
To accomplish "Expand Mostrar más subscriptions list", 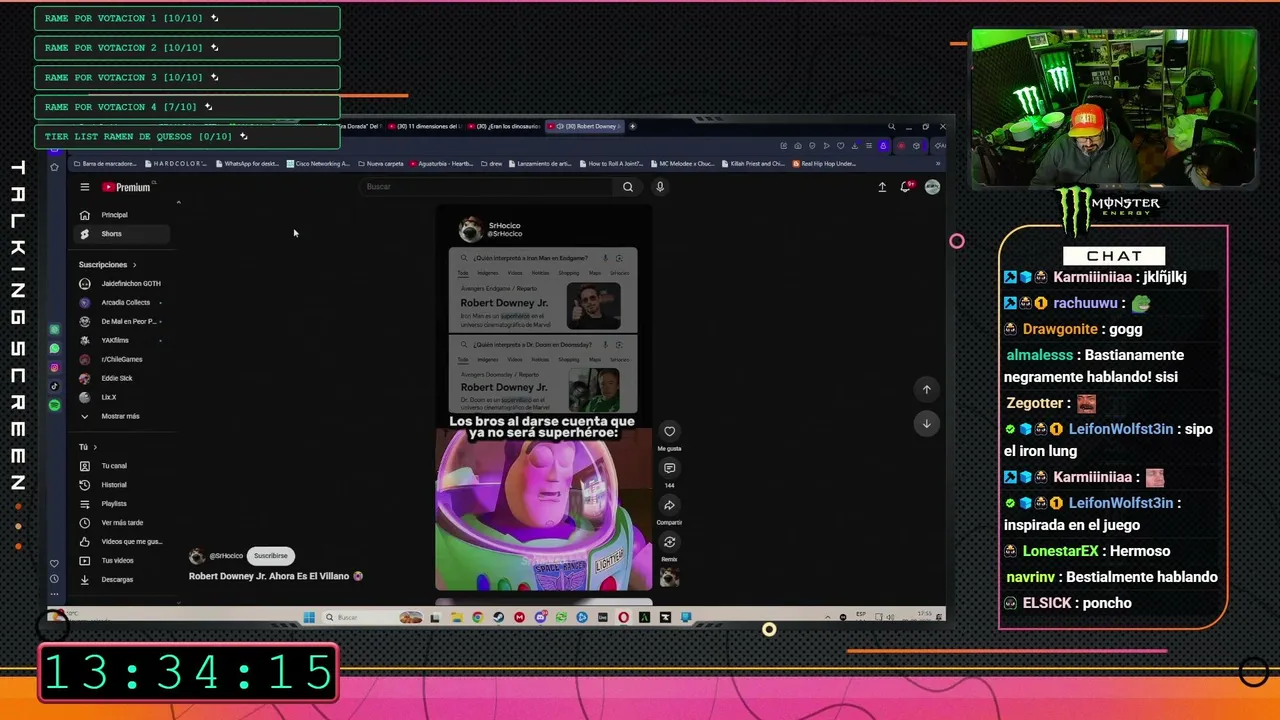I will [x=120, y=416].
